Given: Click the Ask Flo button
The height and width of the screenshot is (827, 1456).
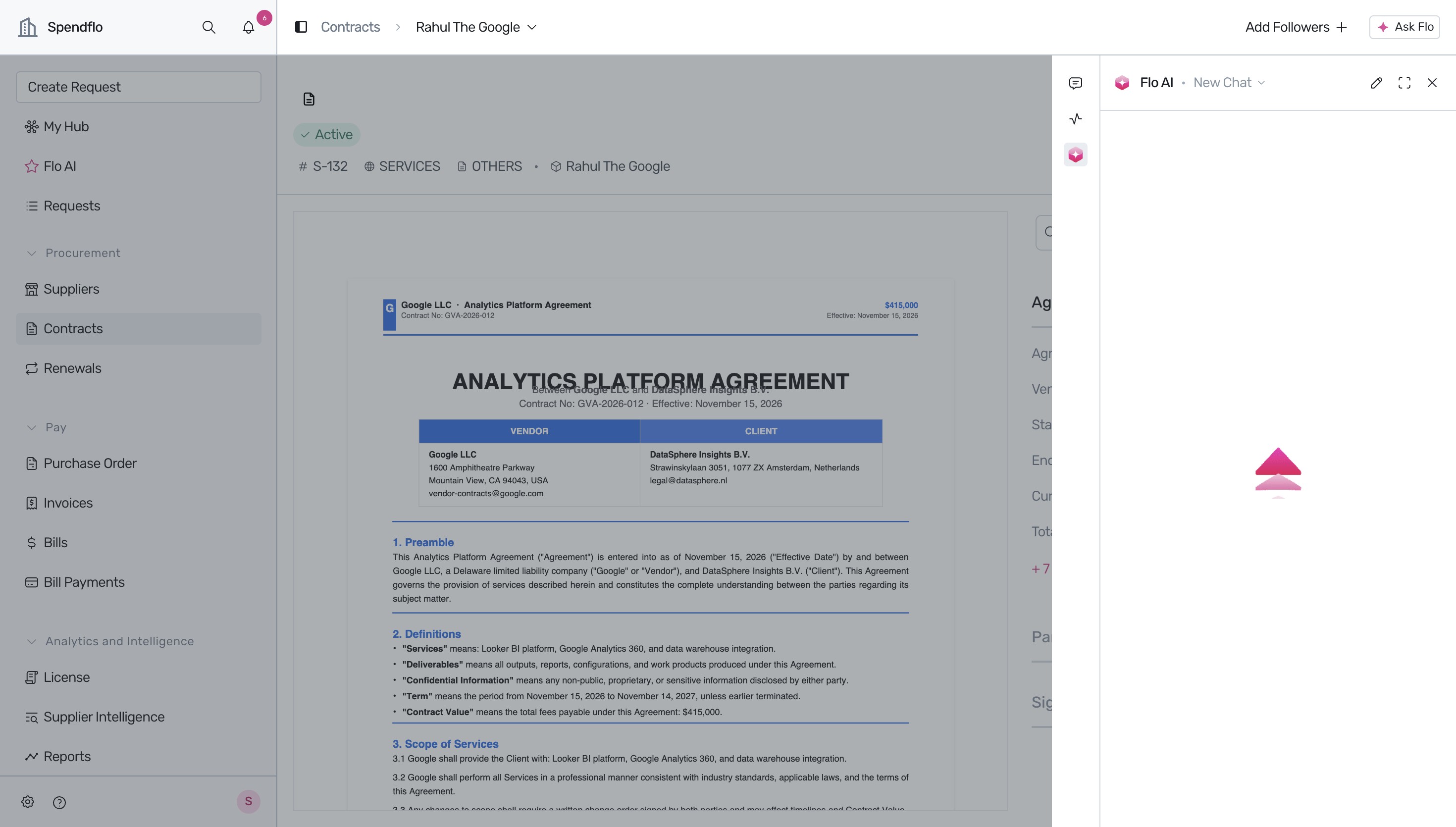Looking at the screenshot, I should coord(1404,27).
